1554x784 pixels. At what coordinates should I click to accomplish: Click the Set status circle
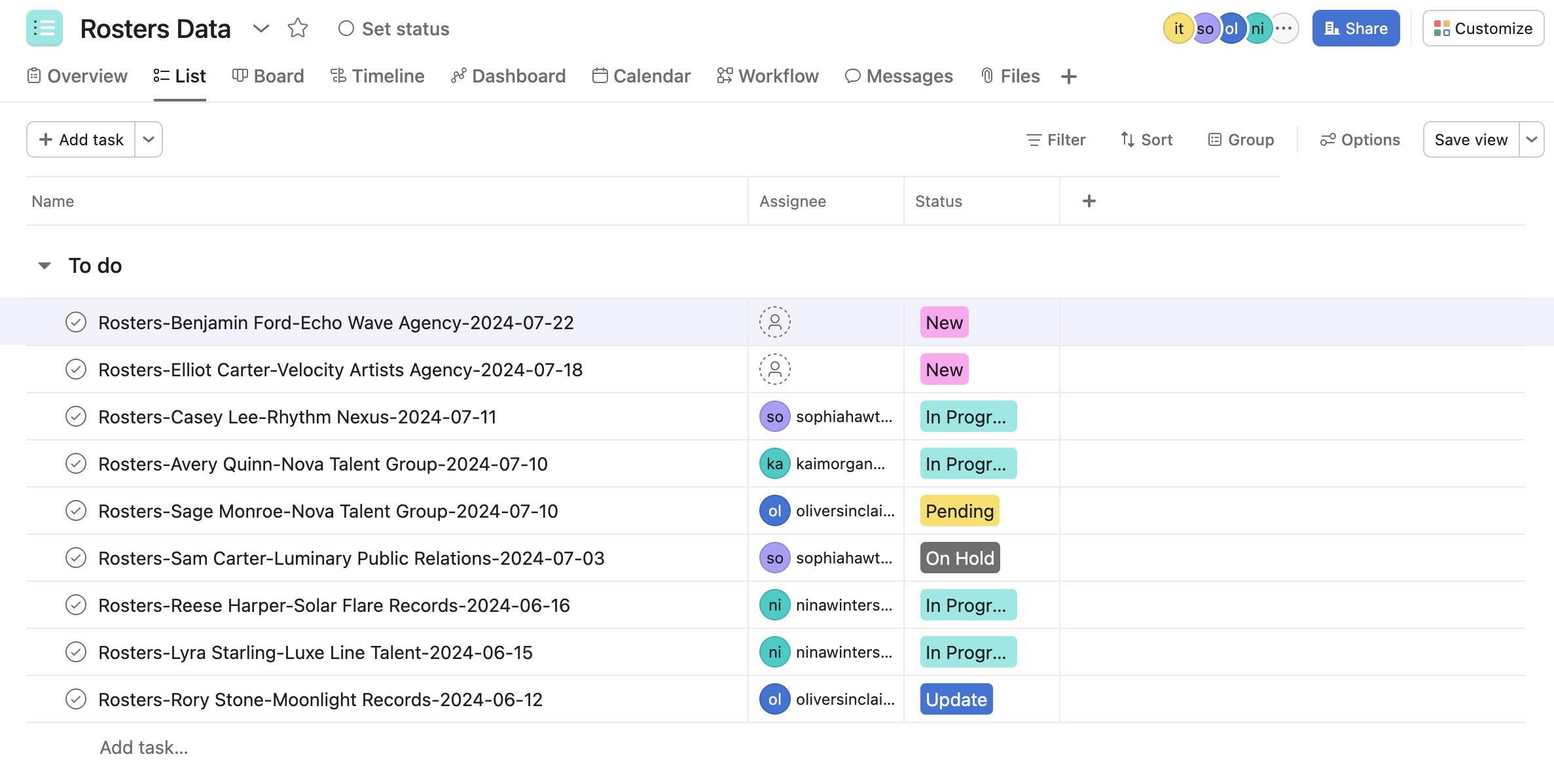(346, 28)
